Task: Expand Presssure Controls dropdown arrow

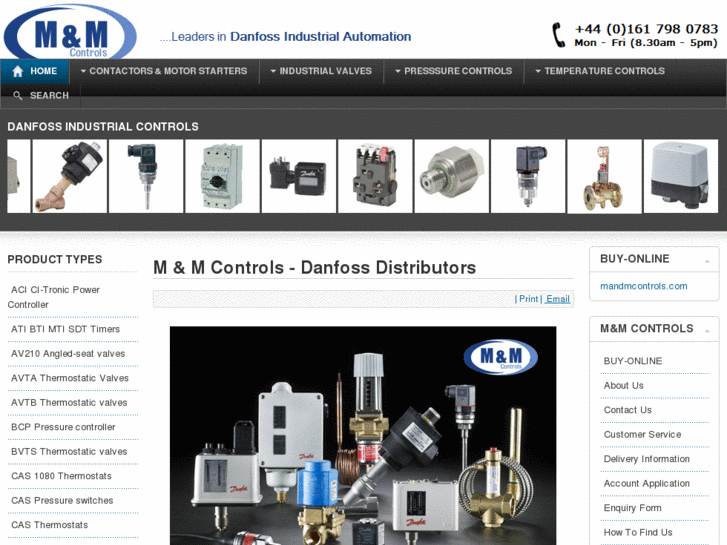Action: click(x=398, y=71)
